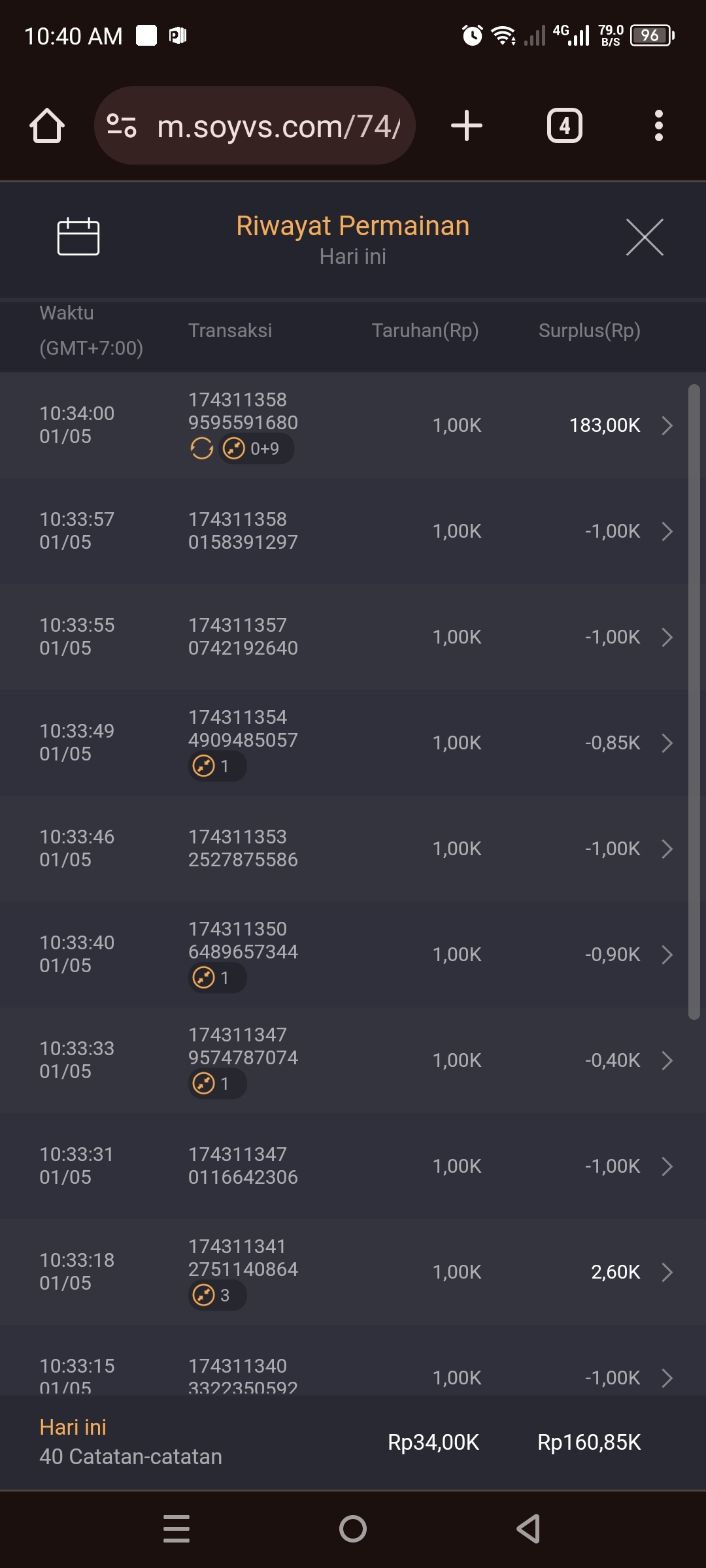Open a new browser tab
706x1568 pixels.
click(467, 125)
